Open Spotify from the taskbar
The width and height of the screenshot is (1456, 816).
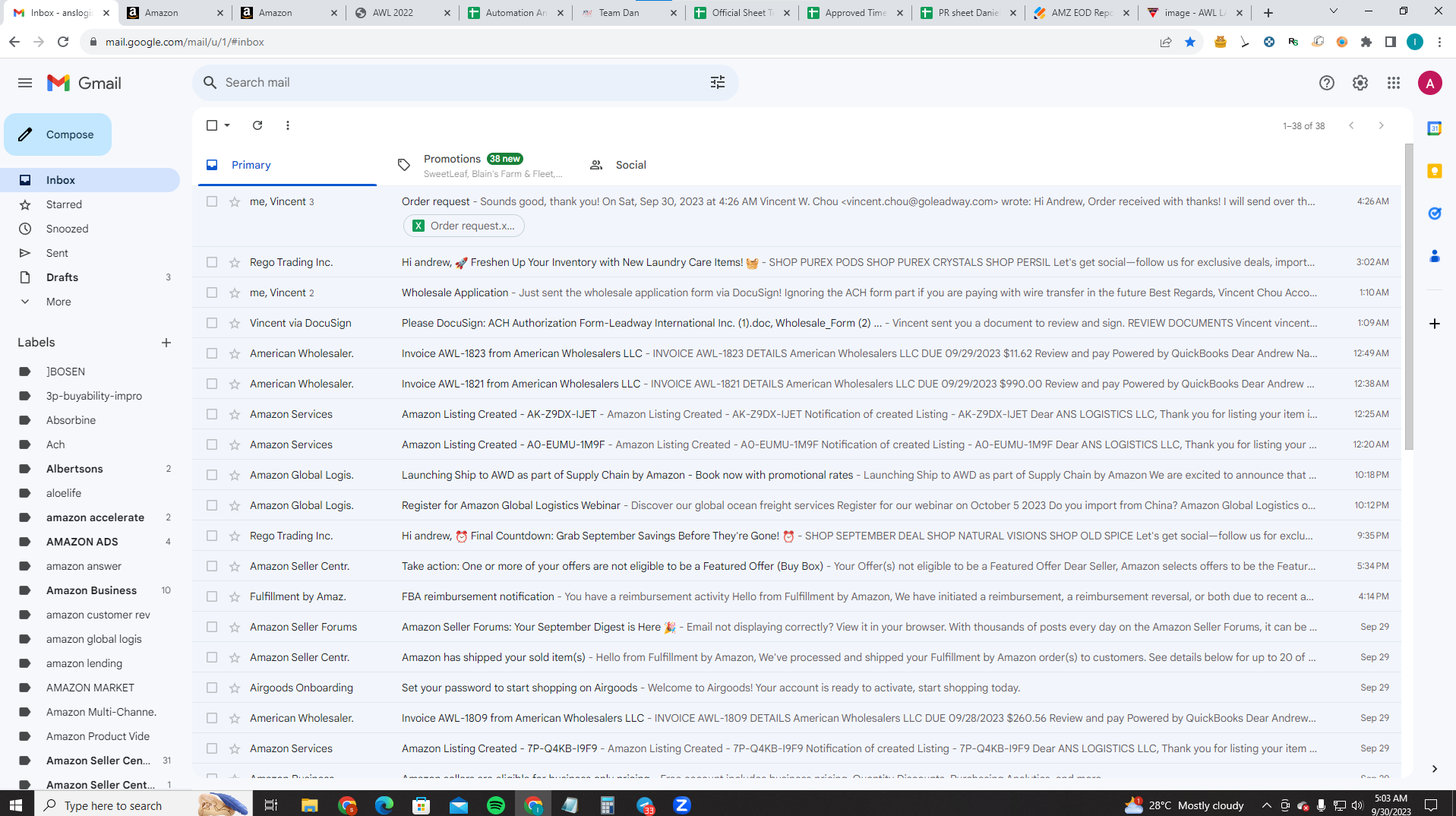tap(496, 805)
